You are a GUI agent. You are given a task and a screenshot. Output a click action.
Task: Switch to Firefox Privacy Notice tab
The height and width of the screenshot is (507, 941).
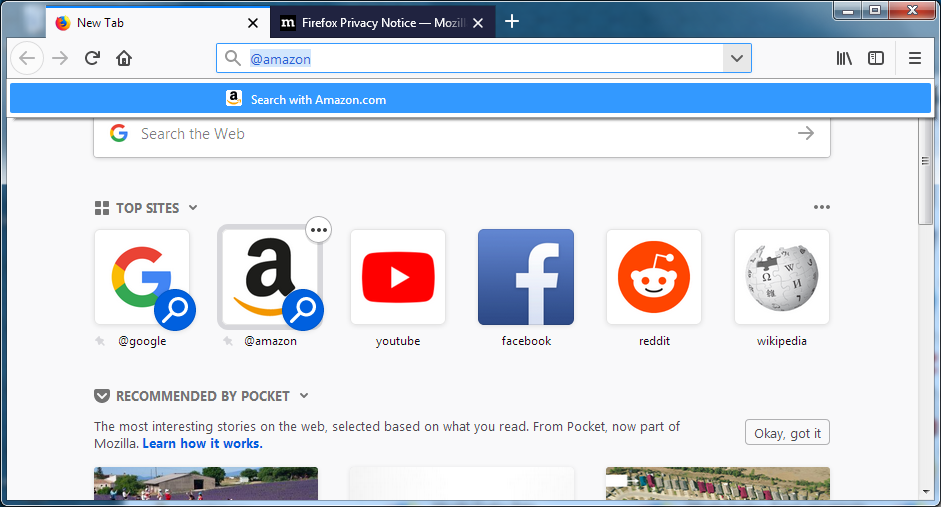[383, 22]
